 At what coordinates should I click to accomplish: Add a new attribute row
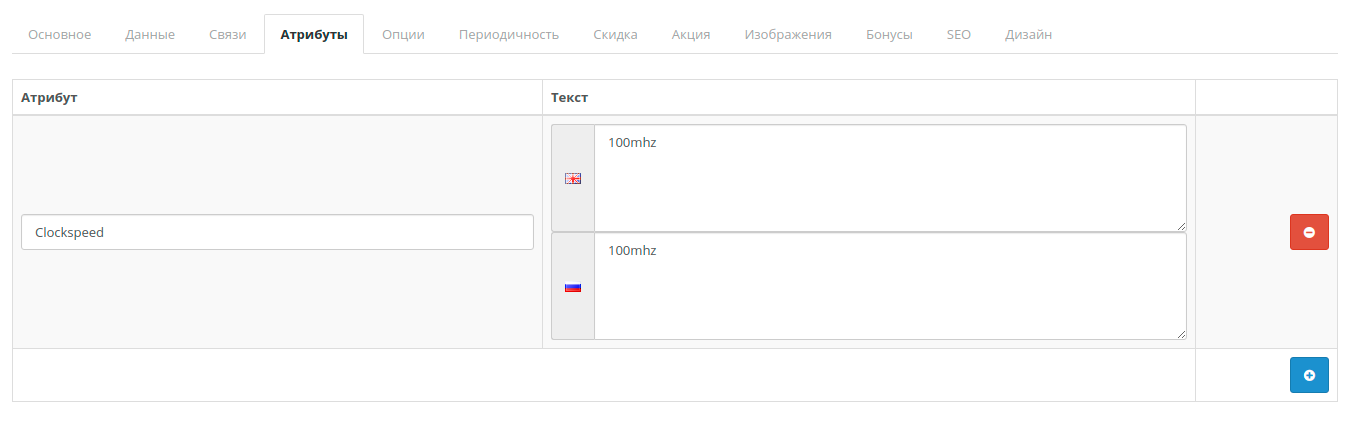(x=1309, y=375)
